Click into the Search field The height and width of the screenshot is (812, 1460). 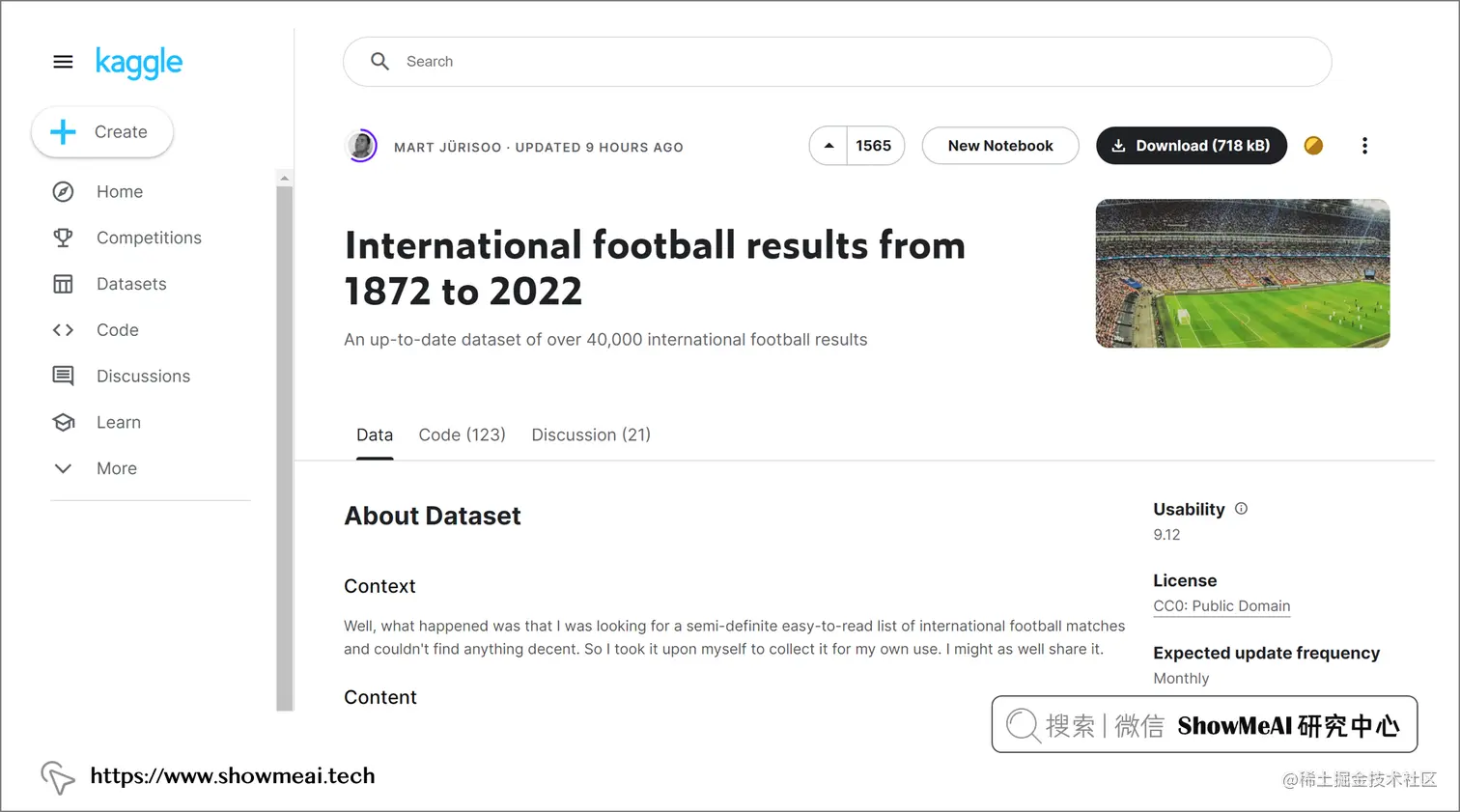(837, 62)
